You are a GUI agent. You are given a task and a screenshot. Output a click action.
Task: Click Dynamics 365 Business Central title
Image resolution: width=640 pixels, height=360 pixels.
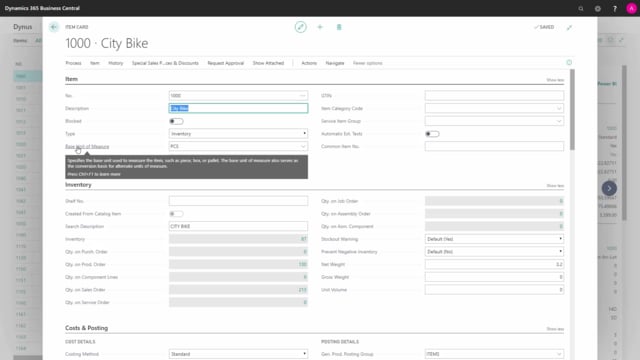42,8
